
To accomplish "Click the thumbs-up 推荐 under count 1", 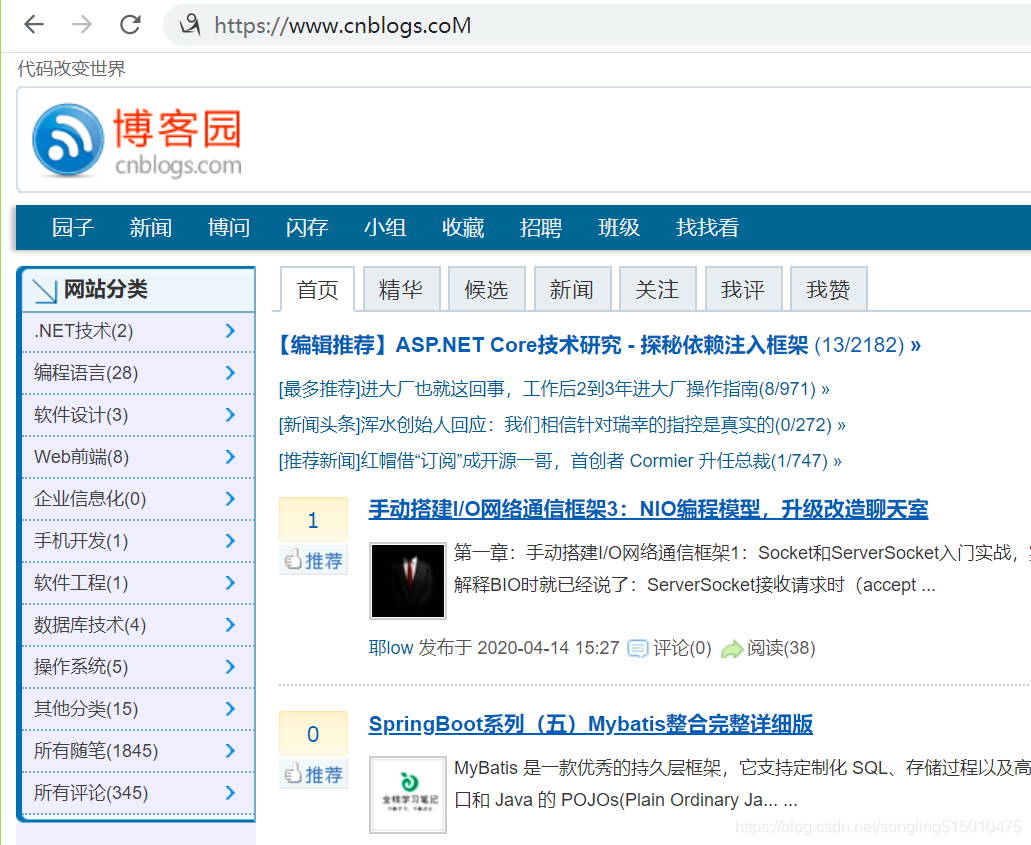I will (314, 560).
